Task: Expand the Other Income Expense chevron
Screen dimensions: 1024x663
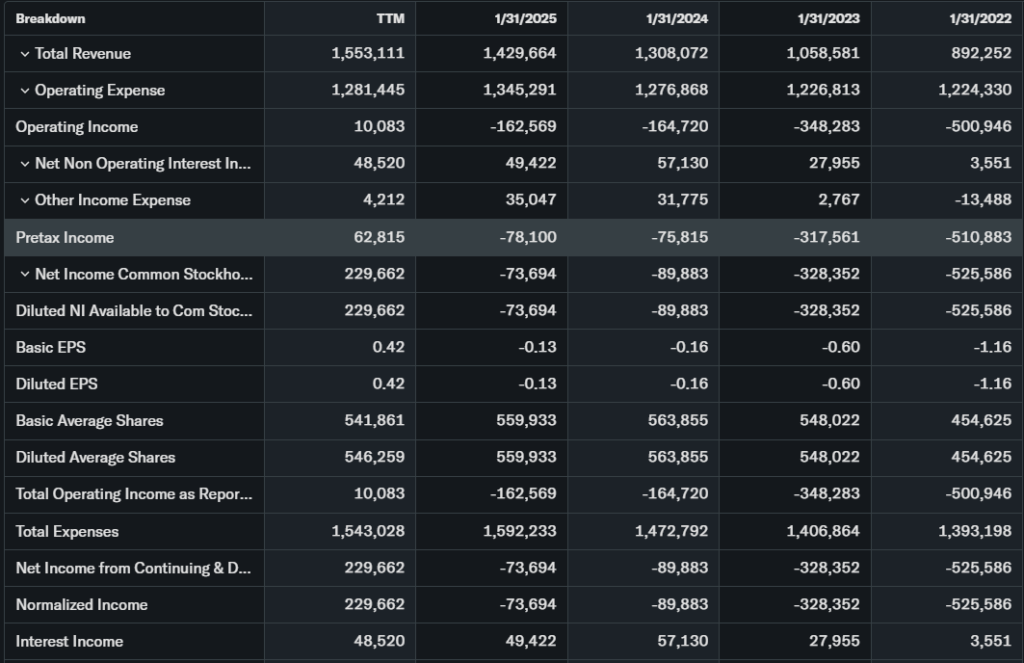Action: [25, 201]
